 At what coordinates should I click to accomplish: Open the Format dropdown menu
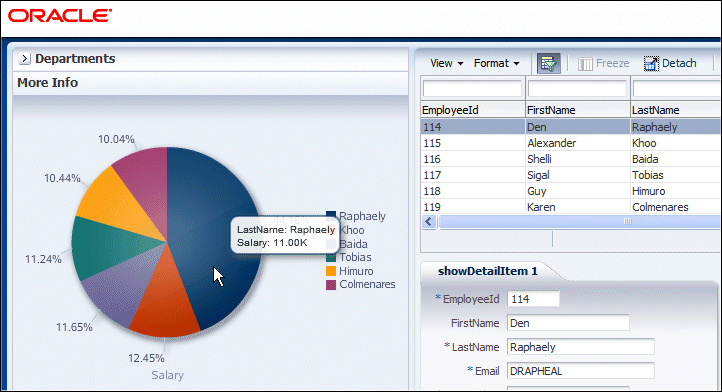496,63
